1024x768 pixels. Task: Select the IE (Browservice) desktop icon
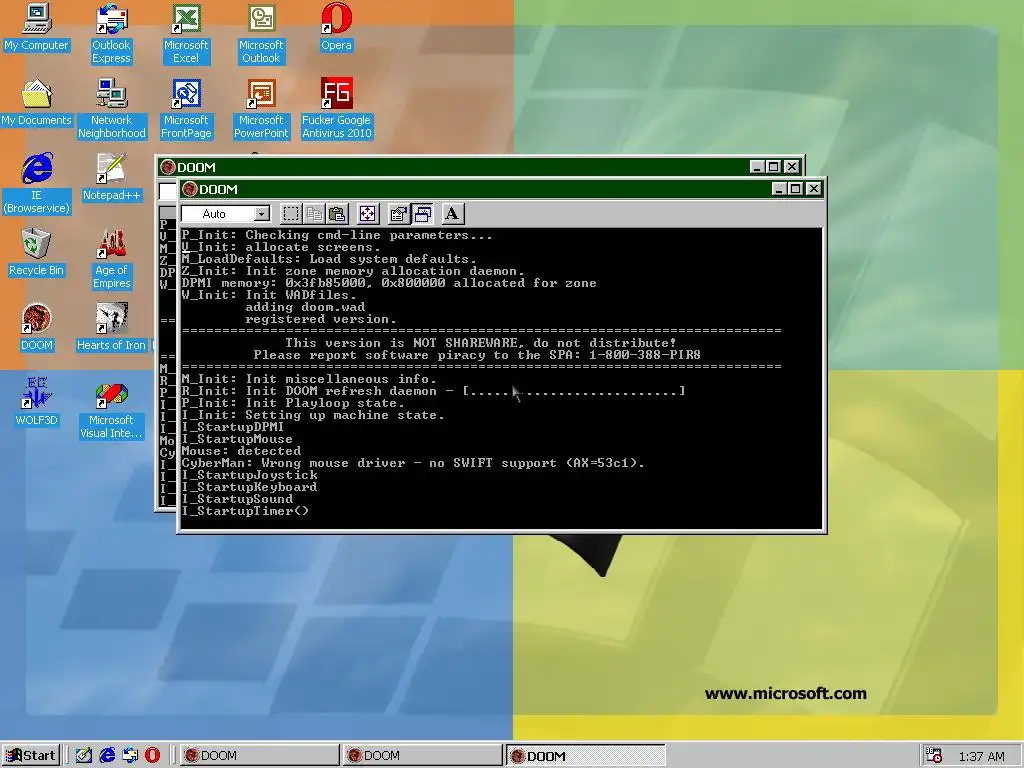click(37, 184)
